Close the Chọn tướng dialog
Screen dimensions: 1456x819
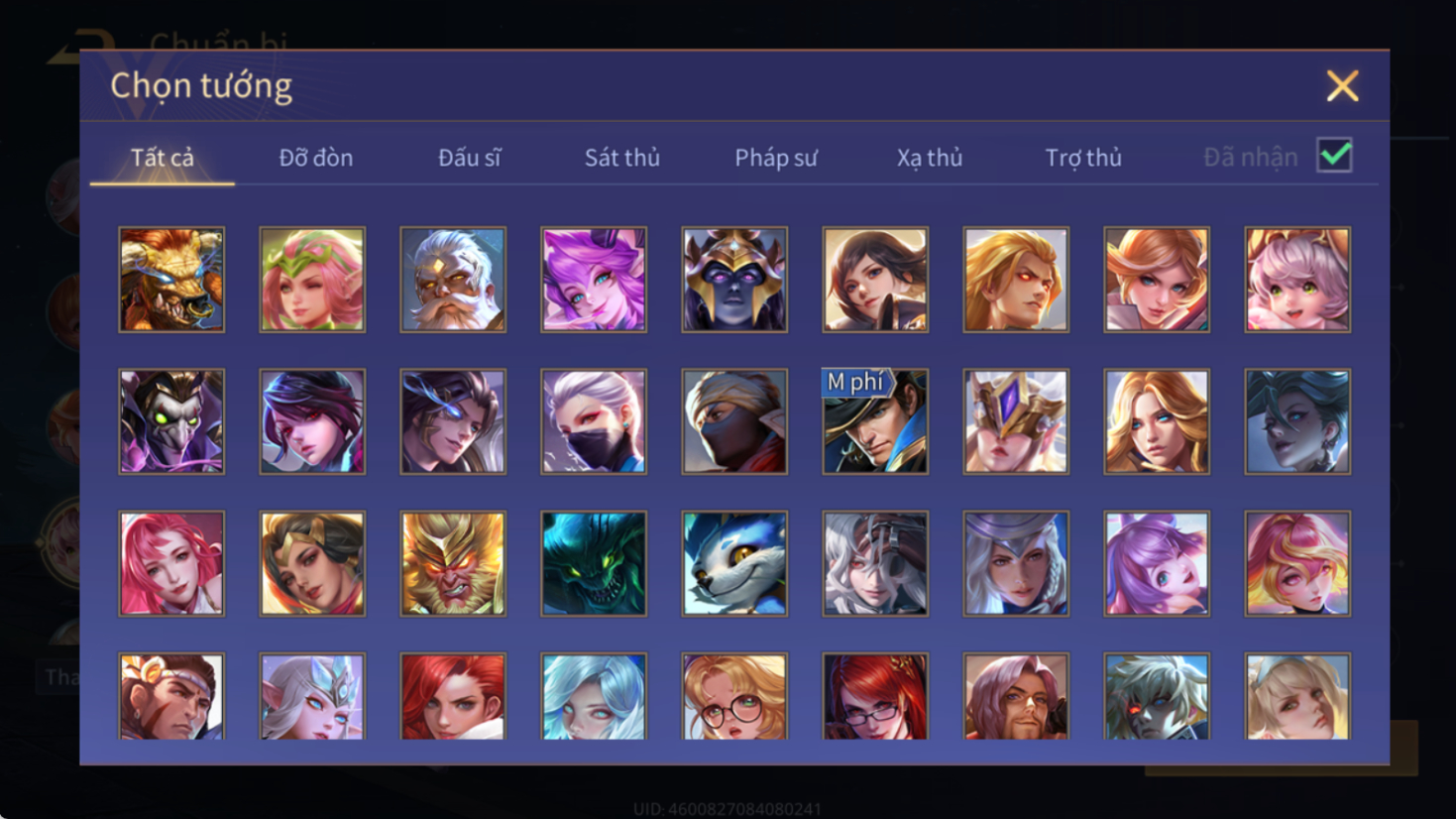coord(1342,86)
